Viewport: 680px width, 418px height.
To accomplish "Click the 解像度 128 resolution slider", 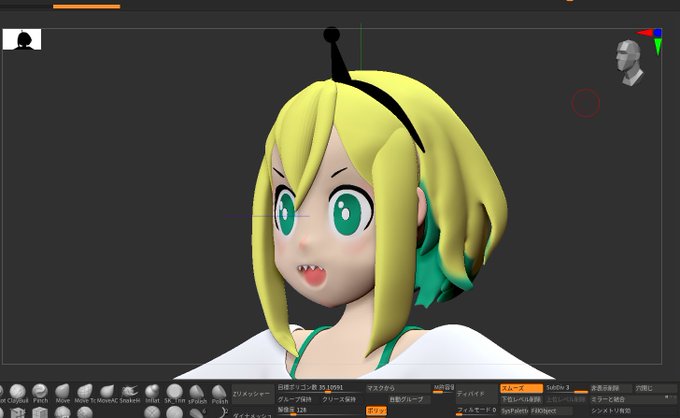I will (x=320, y=410).
